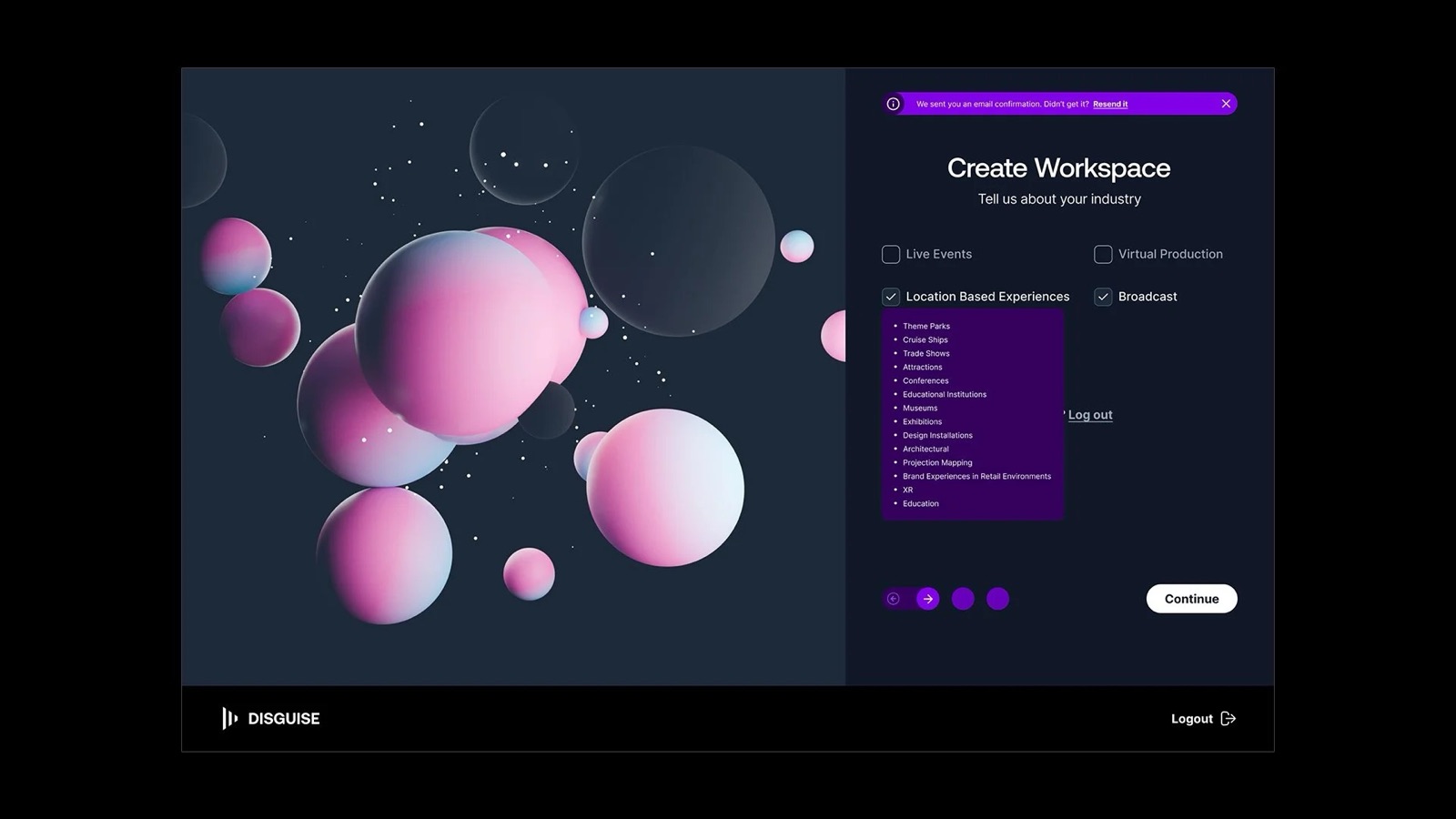Click the Continue button
1456x819 pixels.
[x=1191, y=599]
